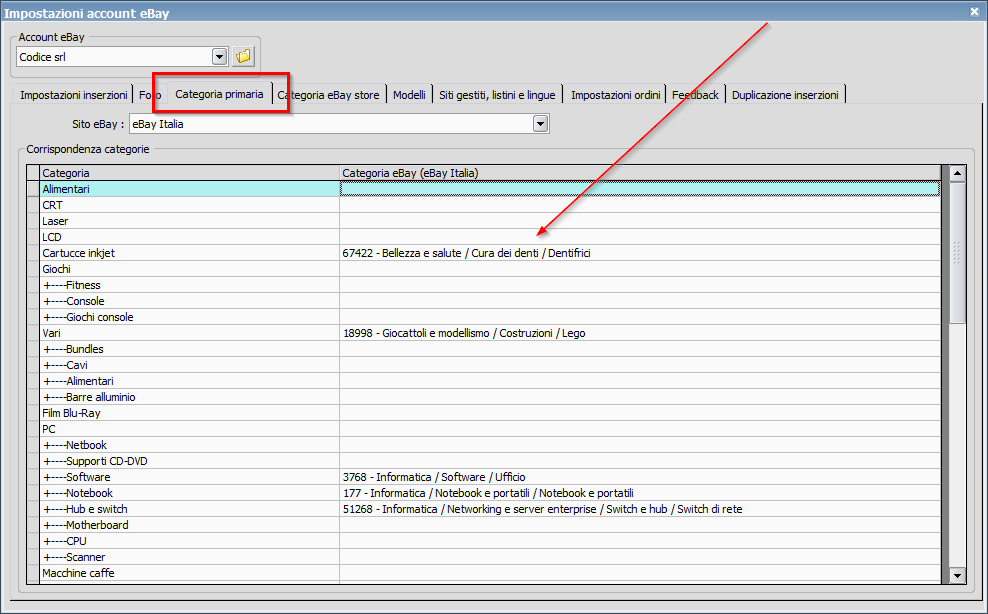
Task: Click the 51268 Informatica Networking Switch di rete cell
Action: click(640, 509)
